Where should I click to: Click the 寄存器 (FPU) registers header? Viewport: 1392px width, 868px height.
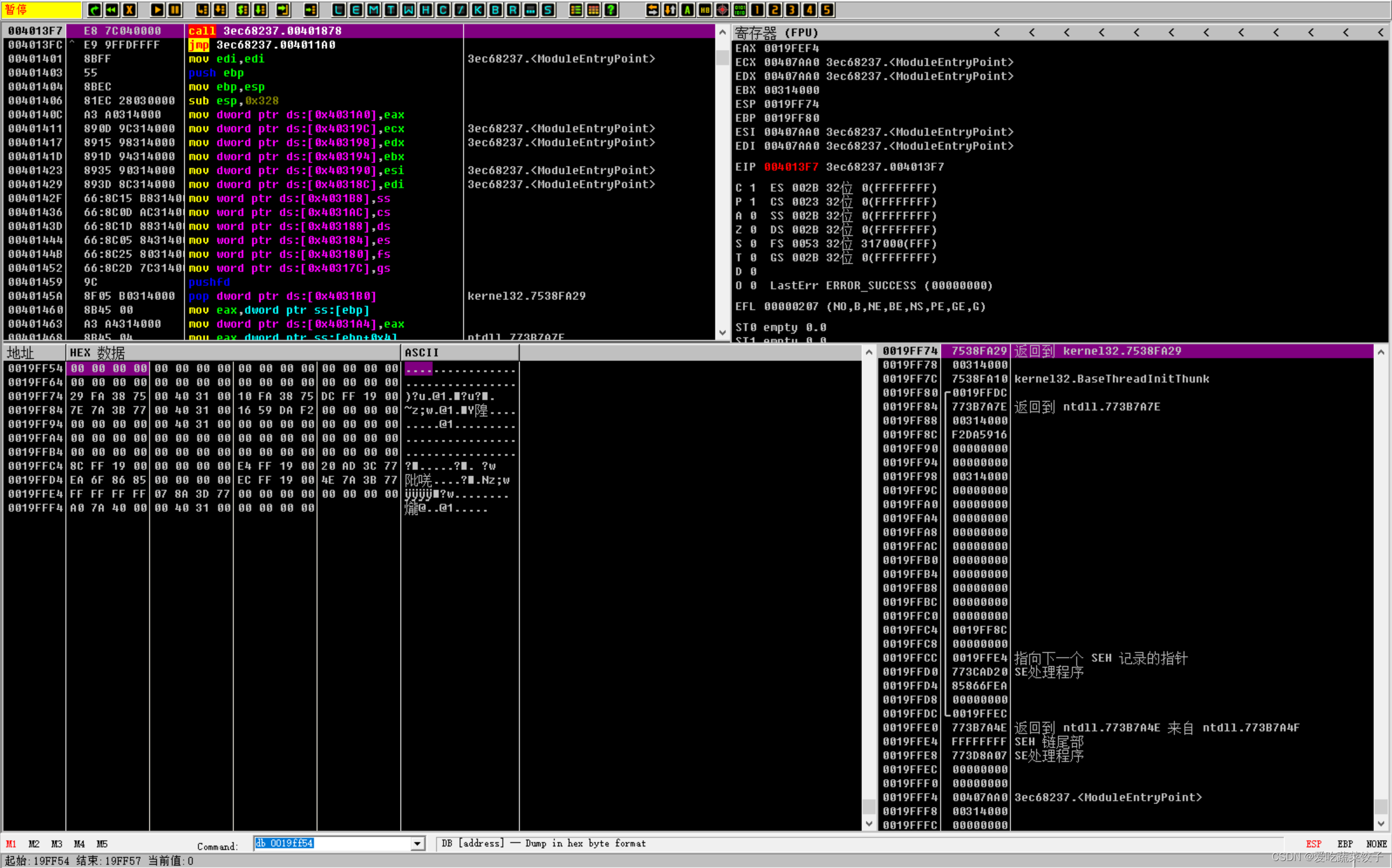click(x=776, y=33)
